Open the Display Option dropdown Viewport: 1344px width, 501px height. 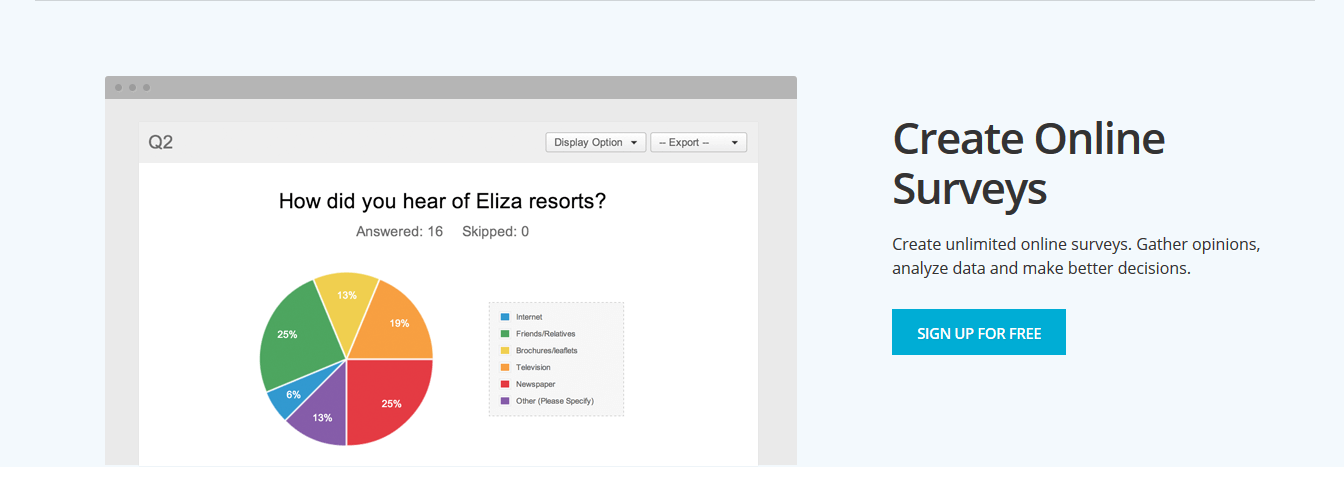(596, 143)
